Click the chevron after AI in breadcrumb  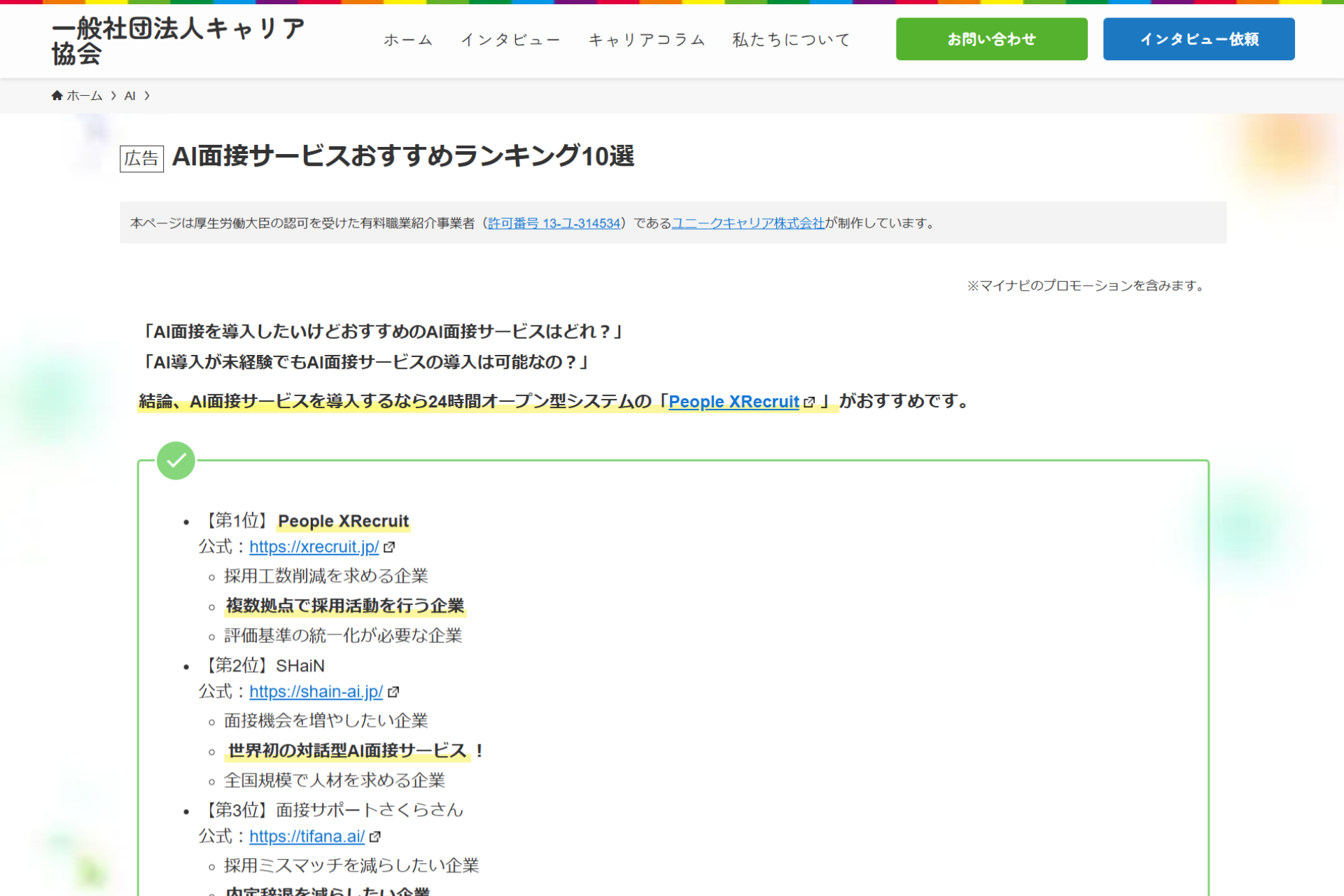pos(147,96)
